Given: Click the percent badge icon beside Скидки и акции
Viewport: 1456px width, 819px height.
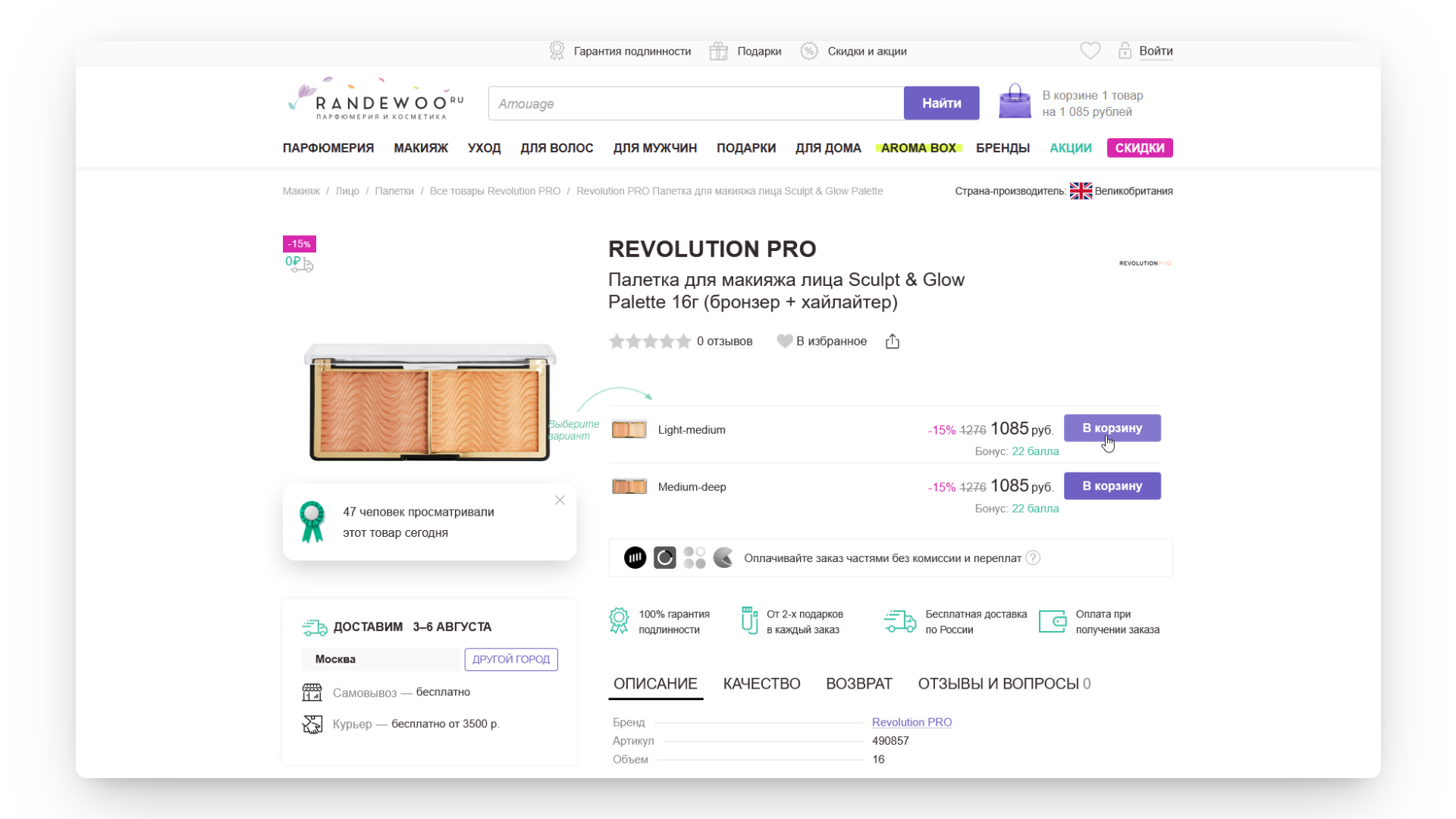Looking at the screenshot, I should click(809, 51).
